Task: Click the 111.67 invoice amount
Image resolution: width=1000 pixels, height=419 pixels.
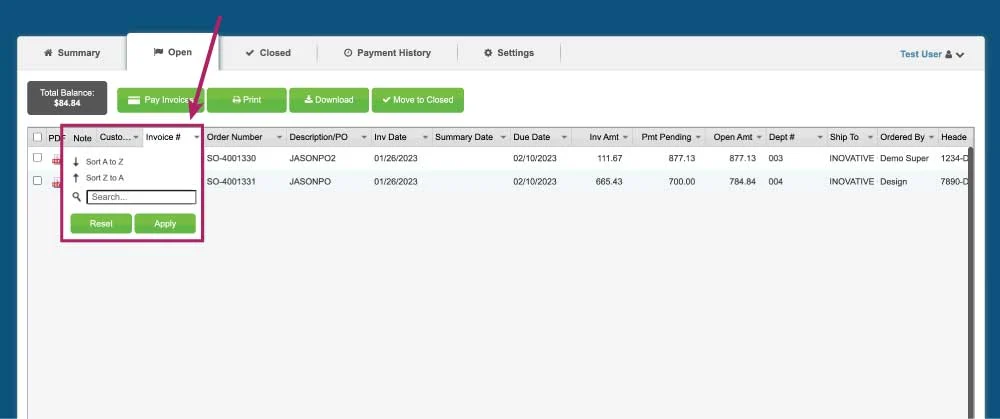Action: click(x=610, y=158)
